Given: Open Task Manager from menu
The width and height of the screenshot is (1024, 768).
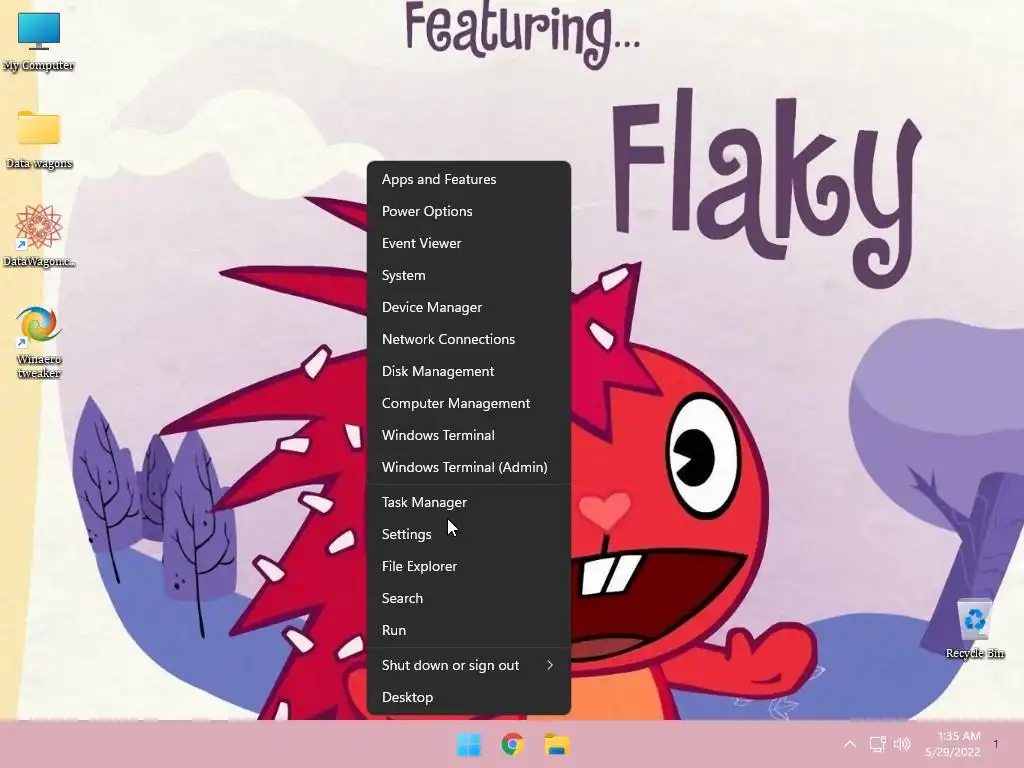Looking at the screenshot, I should 469,502.
